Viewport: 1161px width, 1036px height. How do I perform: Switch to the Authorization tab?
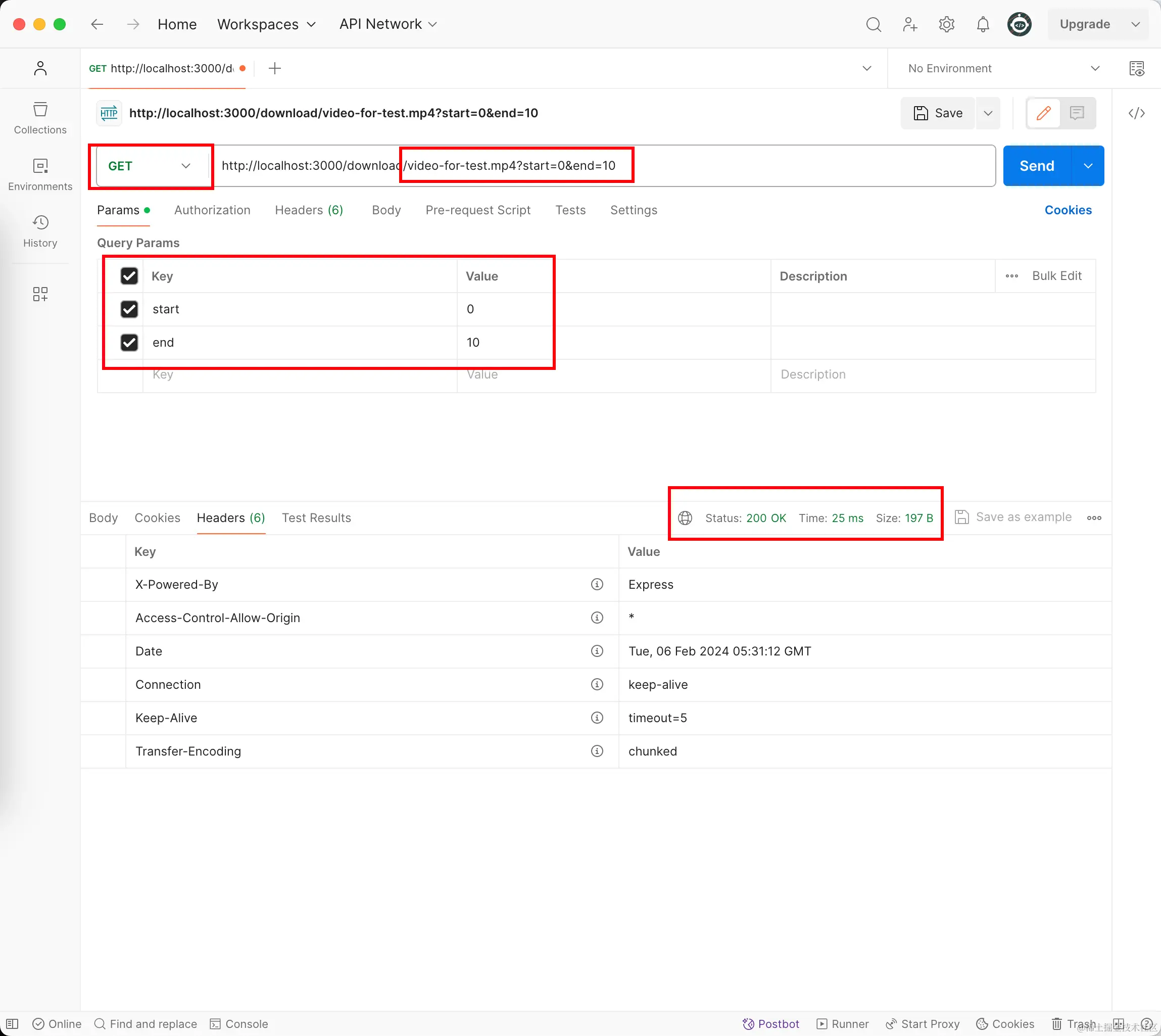tap(212, 210)
